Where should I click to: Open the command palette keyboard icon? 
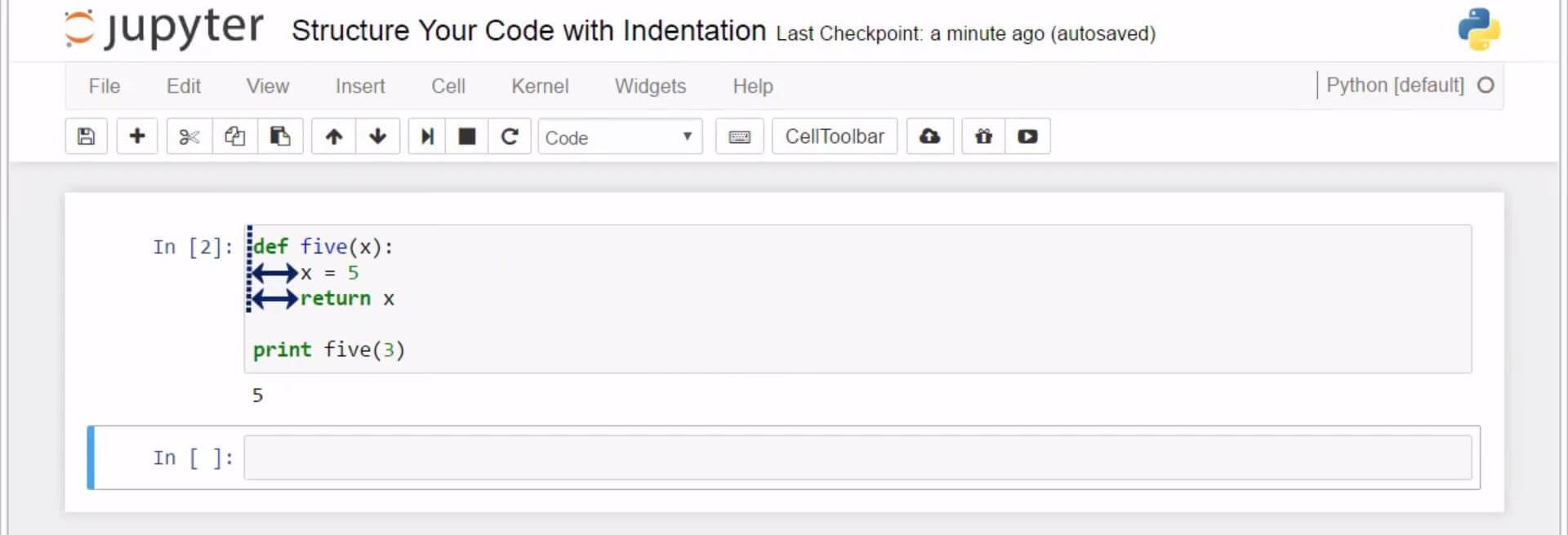tap(739, 136)
